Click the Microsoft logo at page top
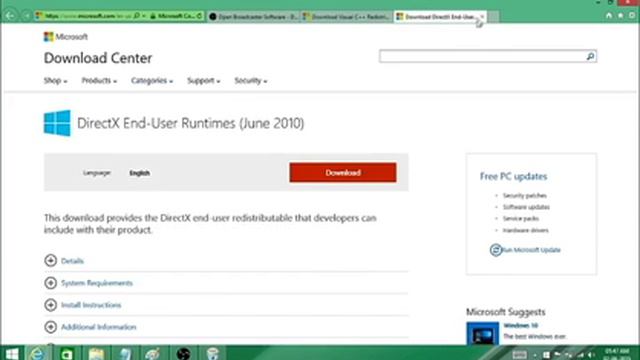Screen dimensions: 640x360 tap(66, 37)
